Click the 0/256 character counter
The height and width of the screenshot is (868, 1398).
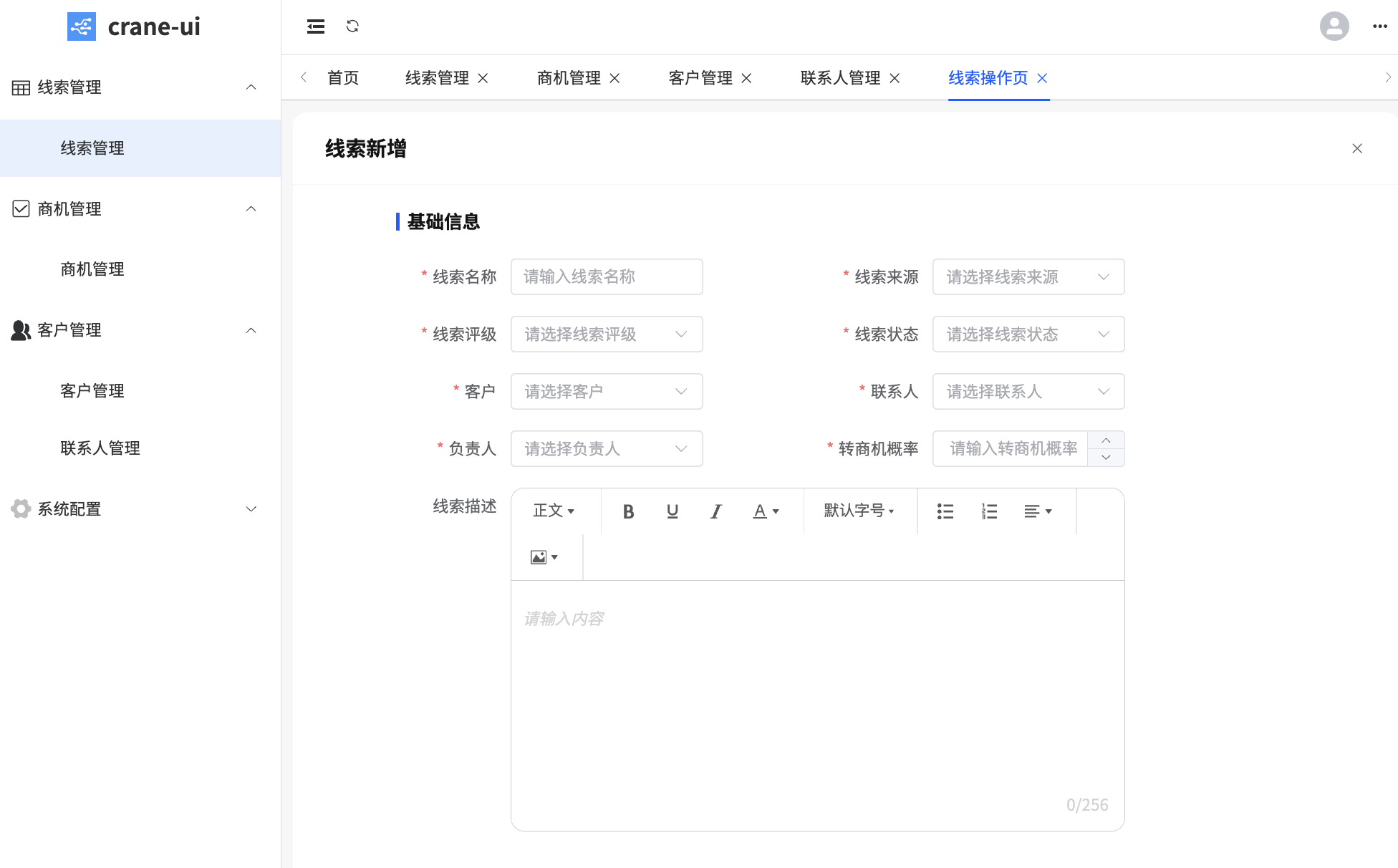point(1087,805)
